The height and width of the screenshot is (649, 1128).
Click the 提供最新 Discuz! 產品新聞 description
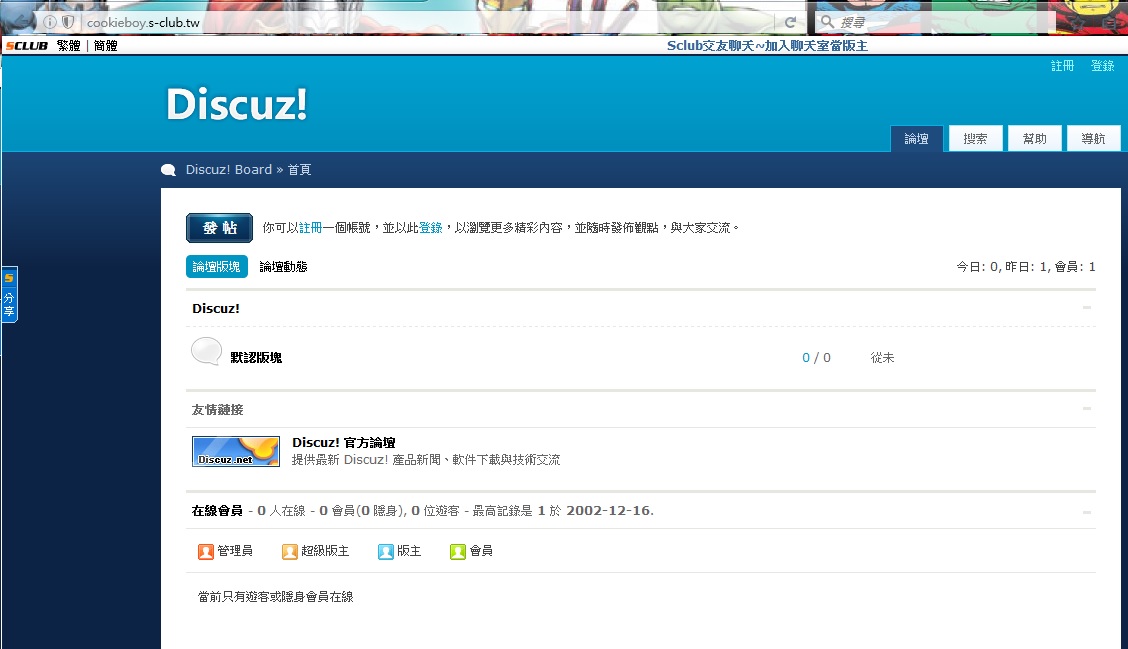(x=426, y=460)
